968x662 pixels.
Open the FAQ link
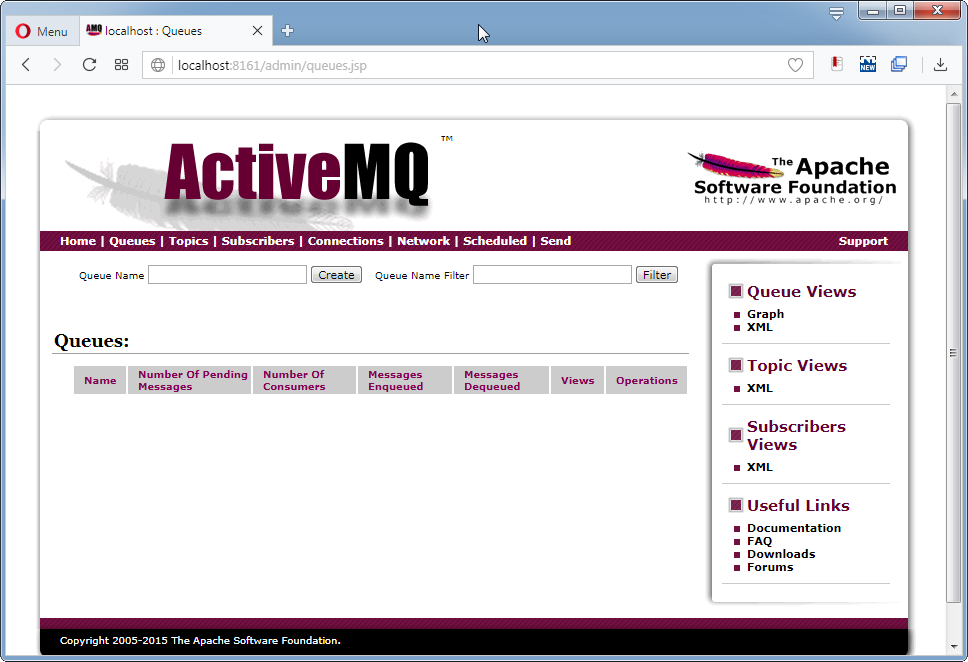tap(759, 541)
